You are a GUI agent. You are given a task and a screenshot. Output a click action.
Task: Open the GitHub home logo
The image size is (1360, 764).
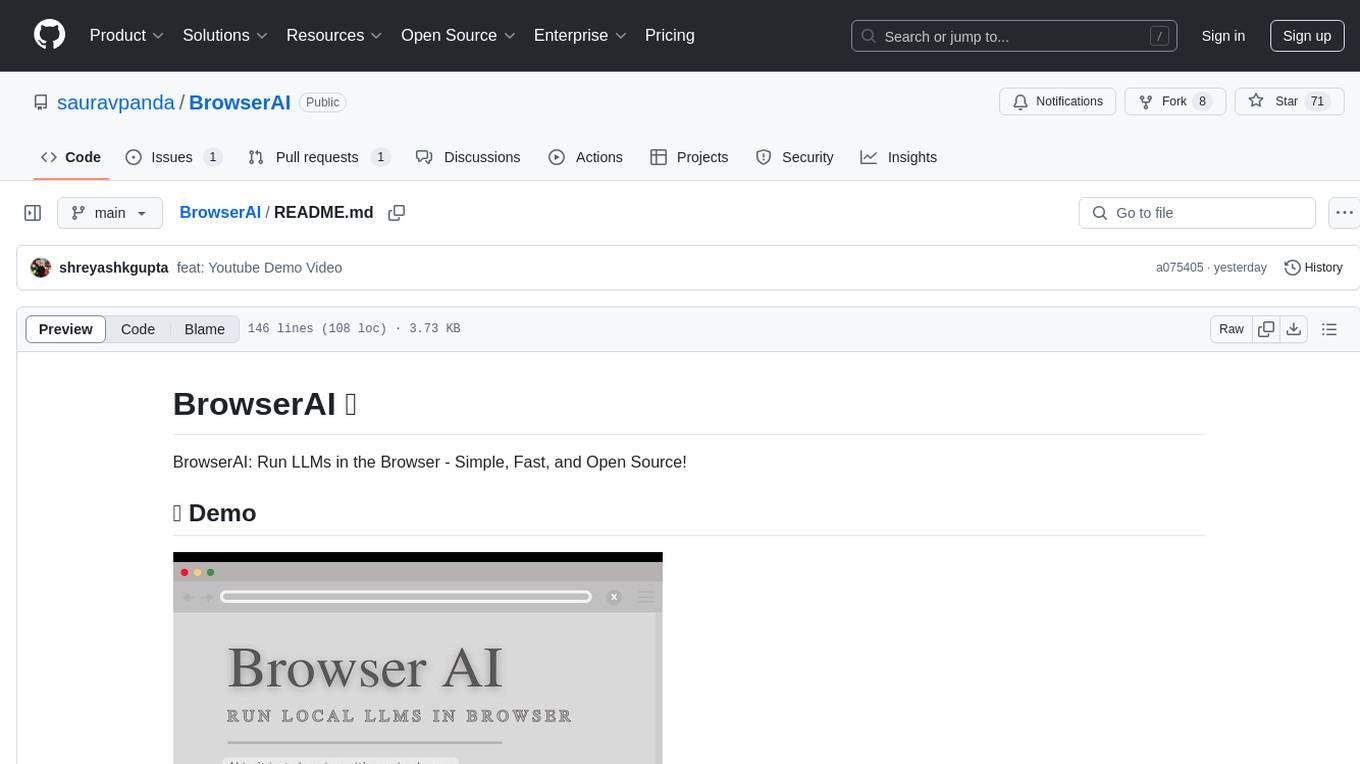(50, 35)
